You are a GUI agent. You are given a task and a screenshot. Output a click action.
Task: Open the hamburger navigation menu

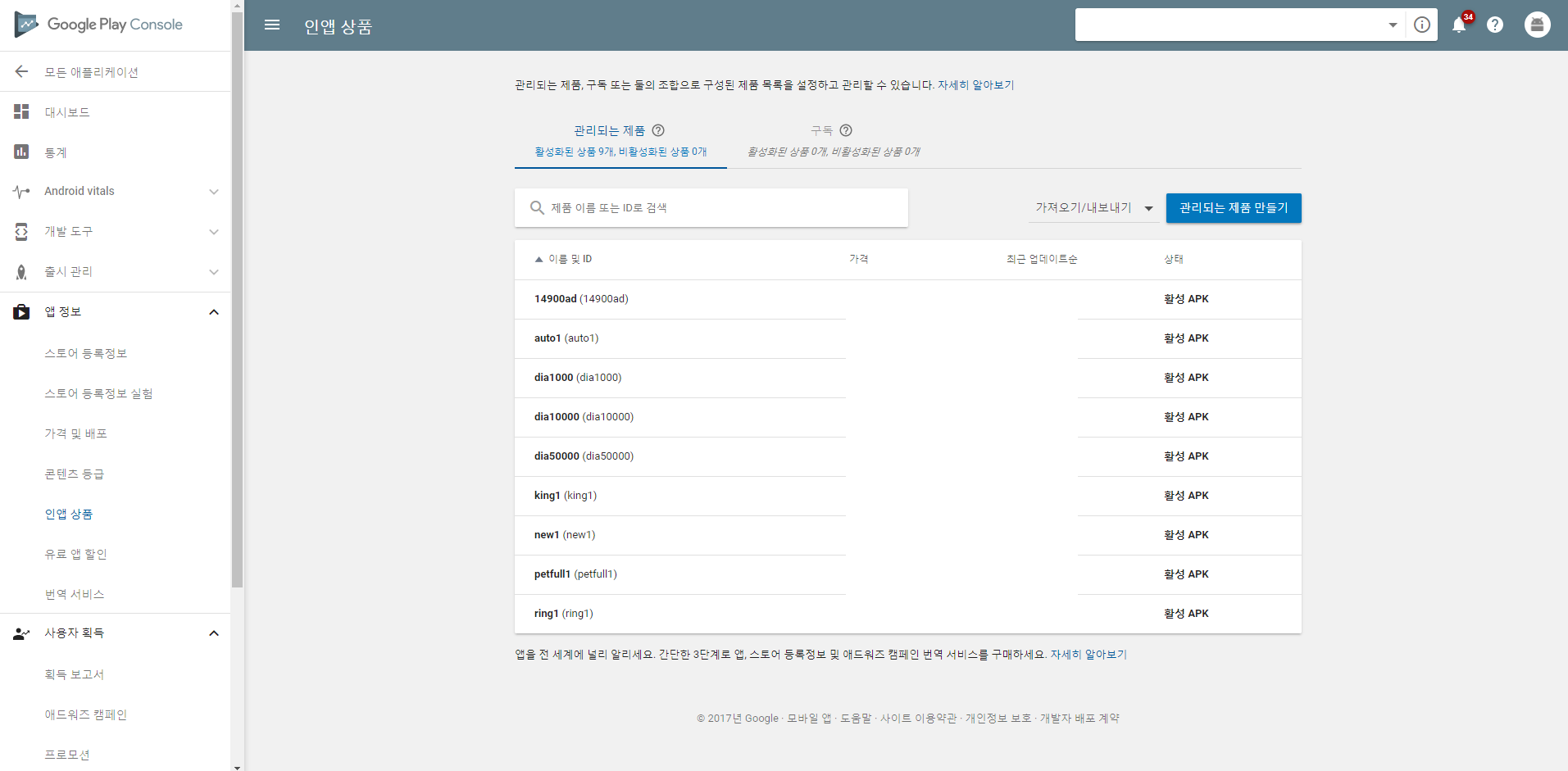point(272,25)
